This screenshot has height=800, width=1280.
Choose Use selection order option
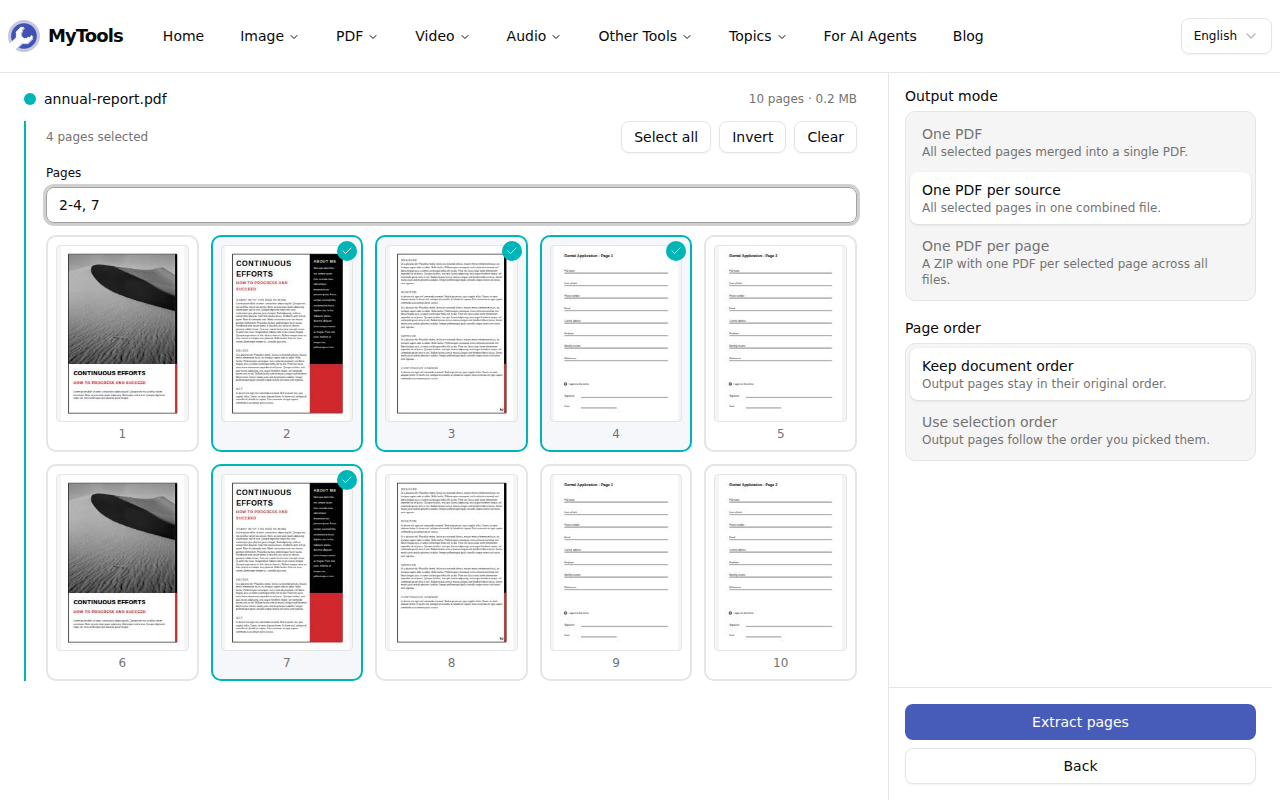(1080, 430)
